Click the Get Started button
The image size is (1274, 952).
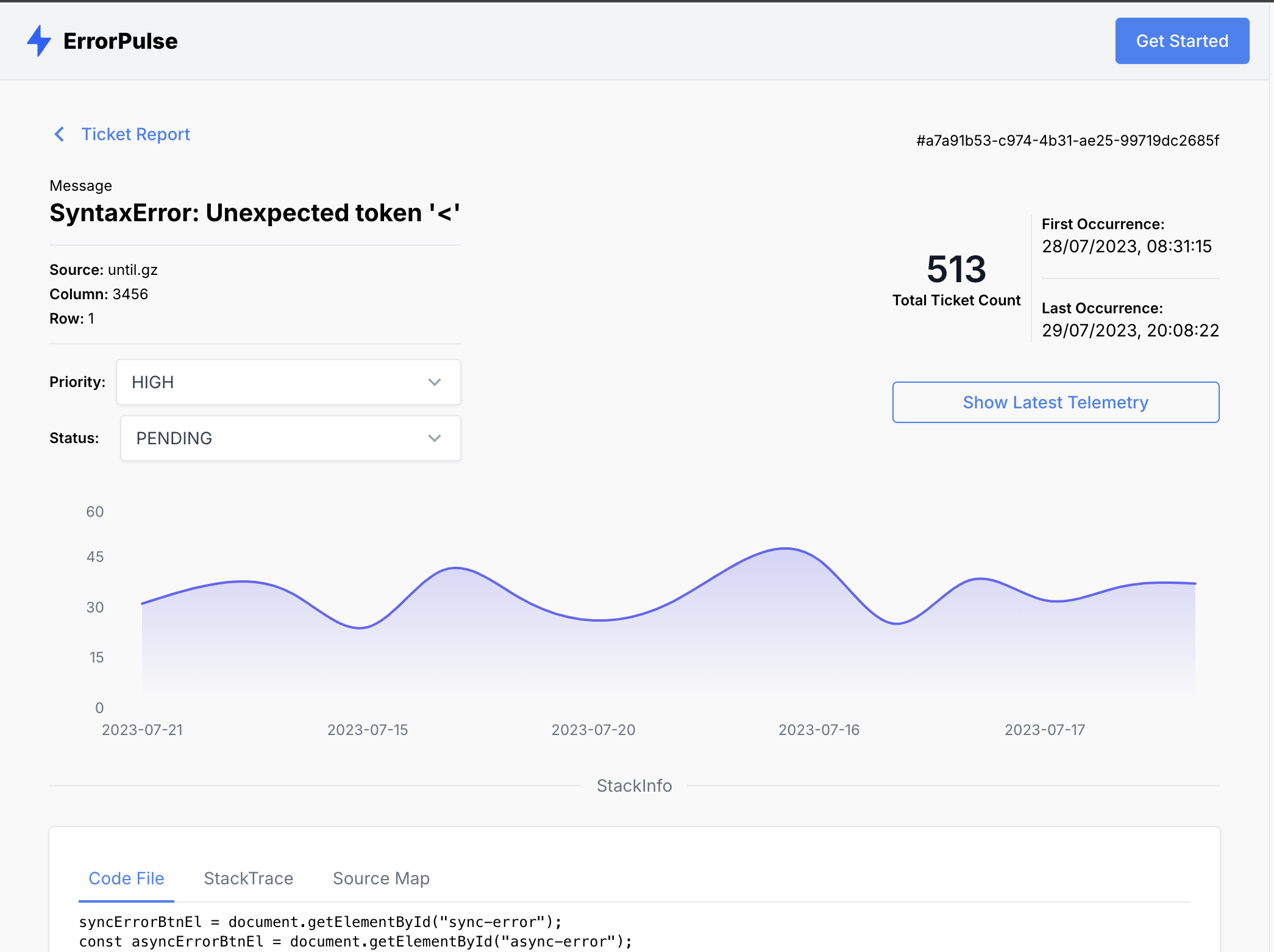(1182, 41)
